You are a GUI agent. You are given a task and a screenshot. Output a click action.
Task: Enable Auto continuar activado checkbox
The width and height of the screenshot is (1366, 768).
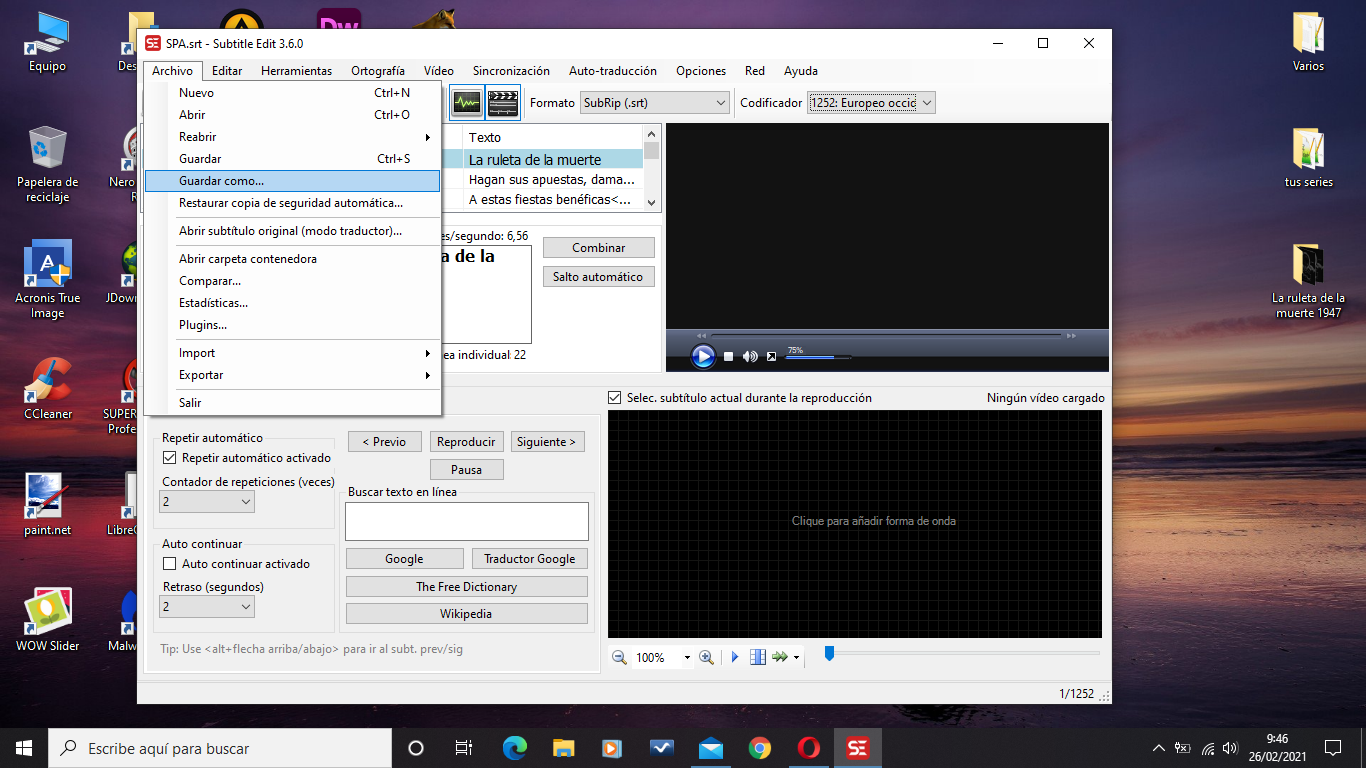[x=170, y=564]
